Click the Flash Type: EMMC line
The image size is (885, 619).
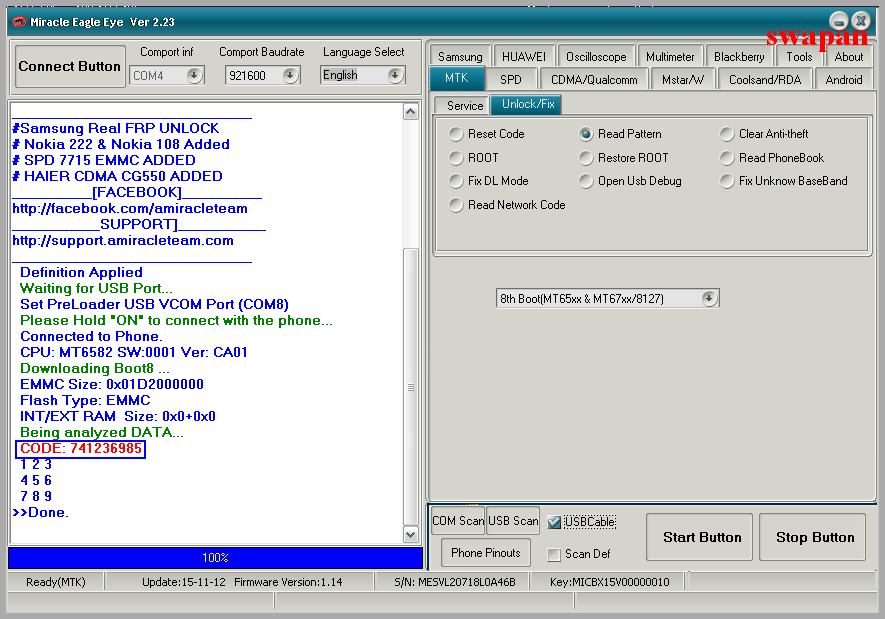click(85, 401)
